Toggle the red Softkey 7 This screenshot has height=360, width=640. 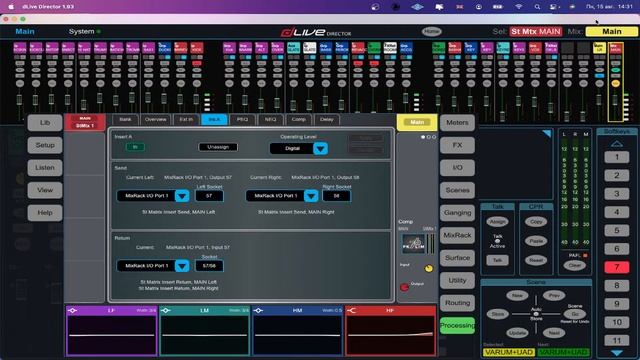tap(617, 267)
